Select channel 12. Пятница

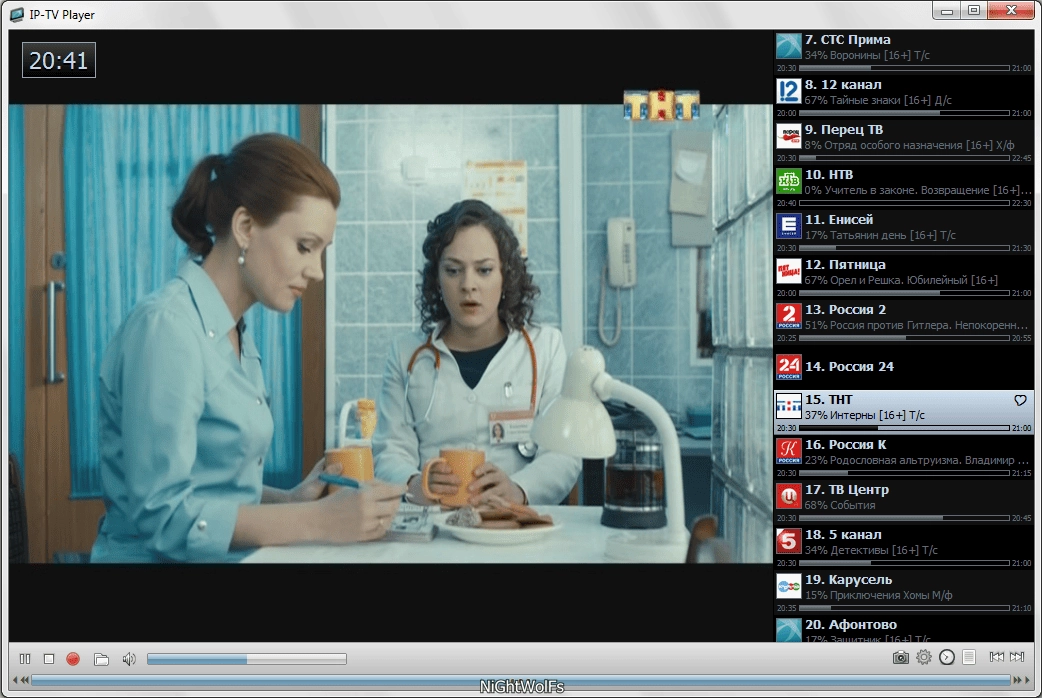[x=904, y=278]
